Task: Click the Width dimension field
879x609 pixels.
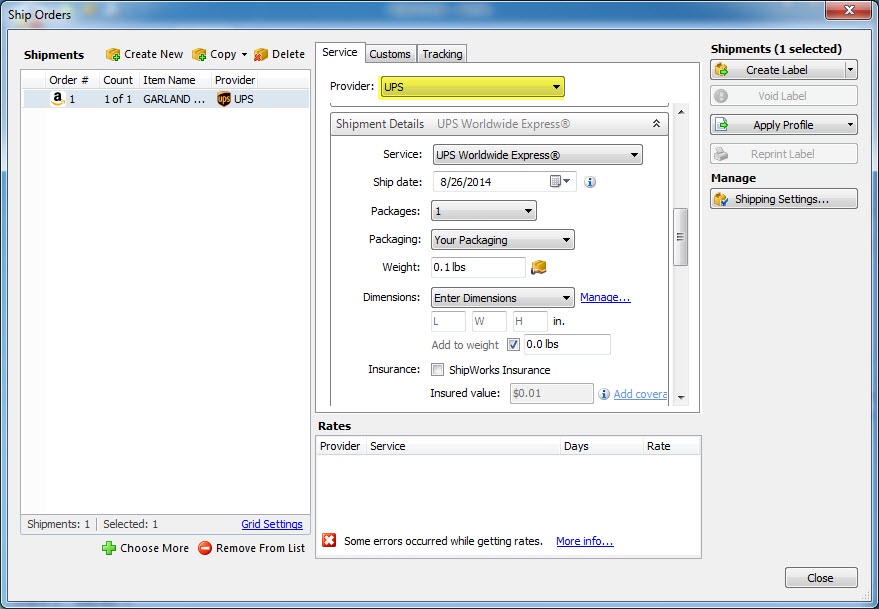Action: tap(489, 321)
